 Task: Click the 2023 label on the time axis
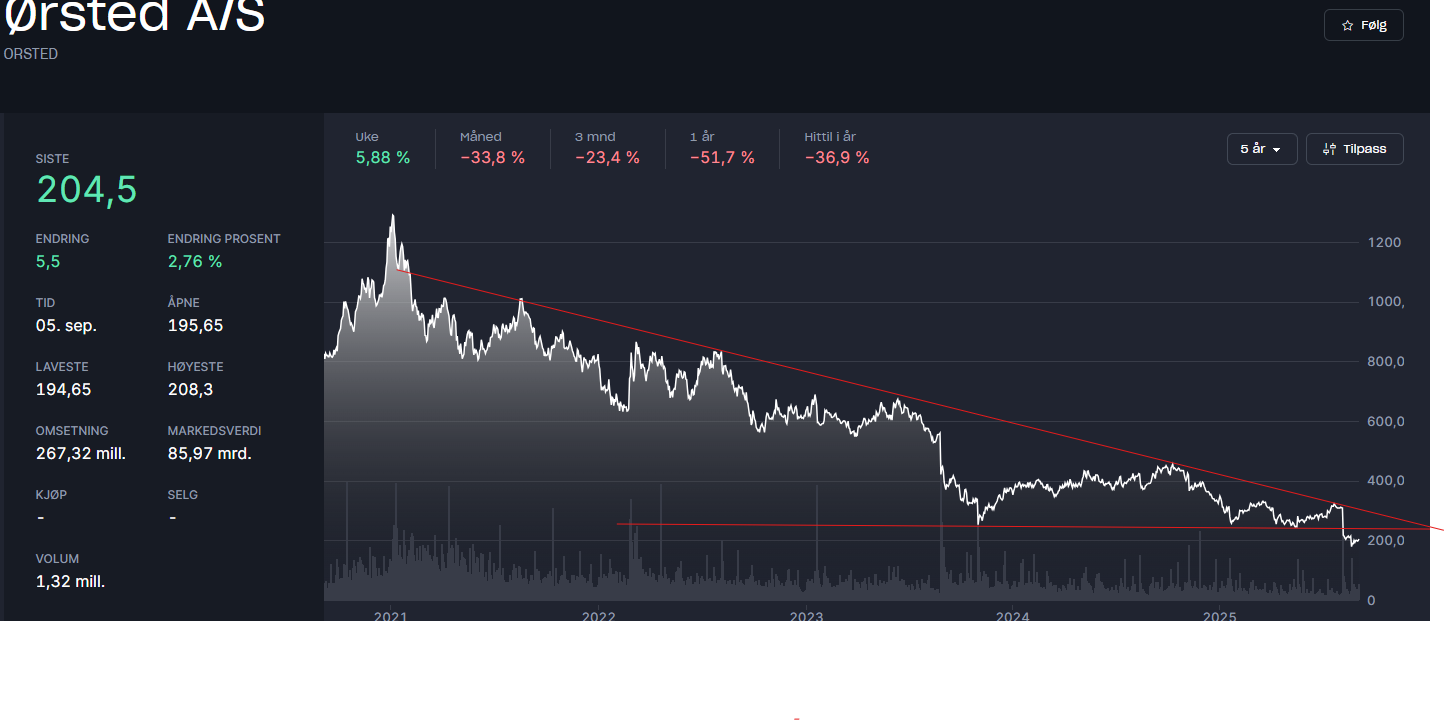click(806, 616)
